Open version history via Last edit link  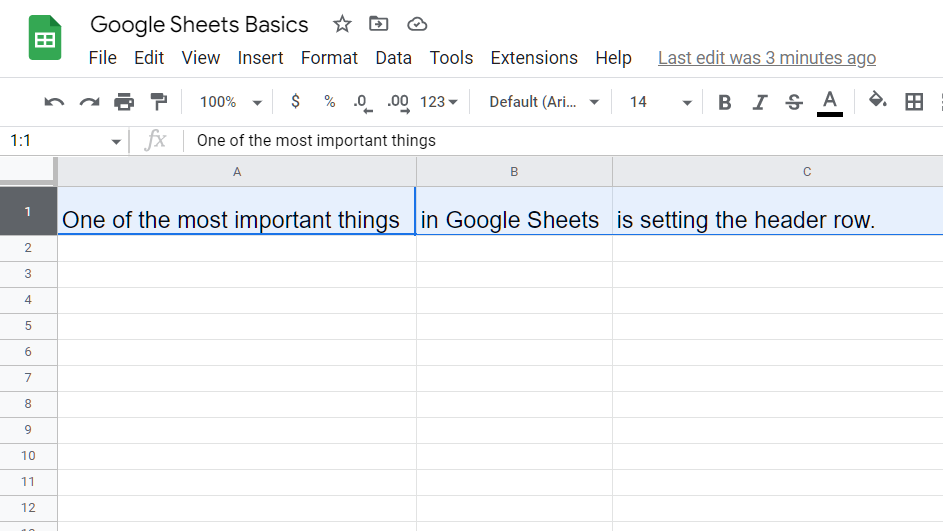pos(767,58)
